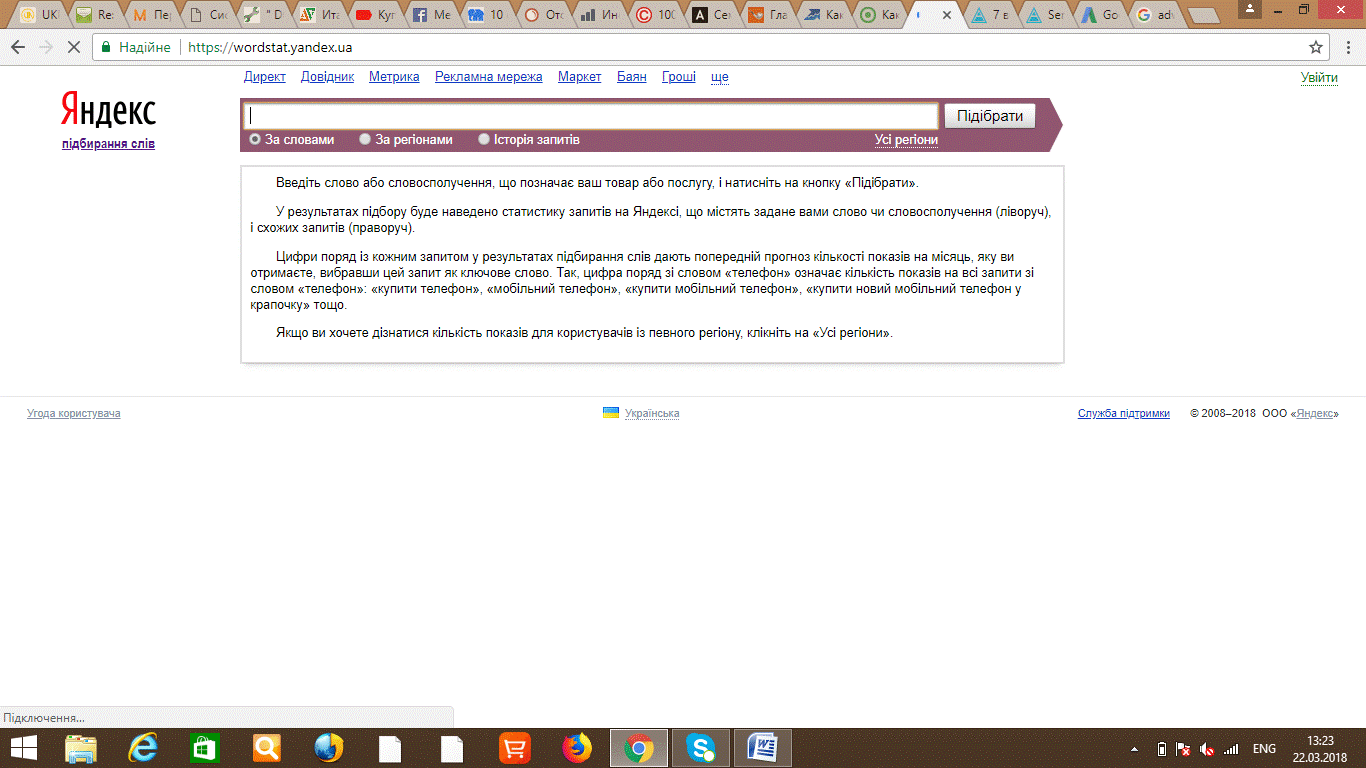Open the Windows Start button
The width and height of the screenshot is (1366, 768).
[x=23, y=748]
